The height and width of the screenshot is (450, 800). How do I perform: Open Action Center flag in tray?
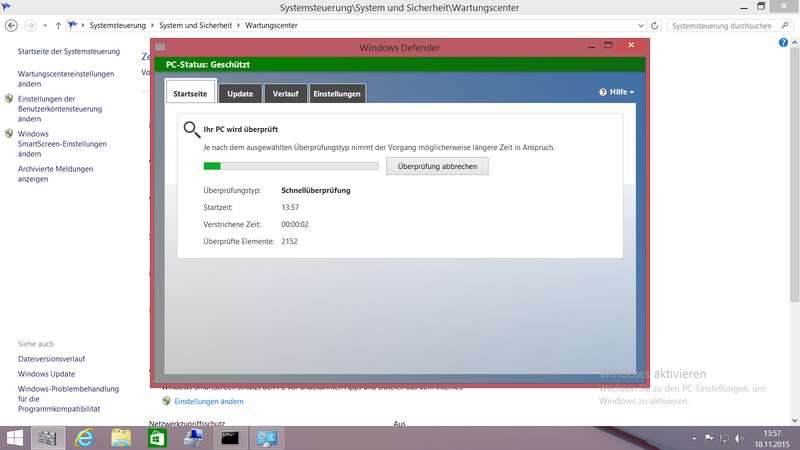[x=709, y=438]
